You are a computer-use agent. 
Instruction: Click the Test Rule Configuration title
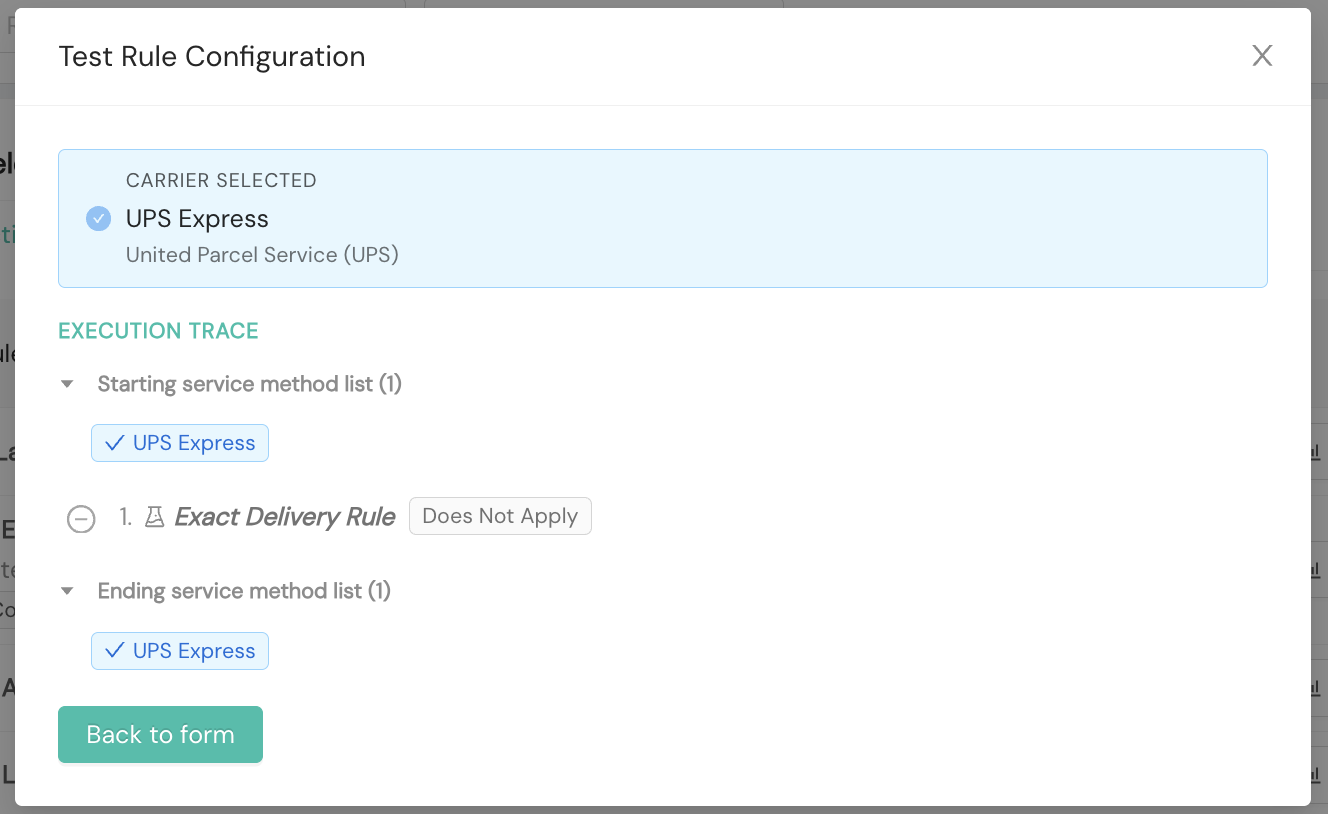212,57
